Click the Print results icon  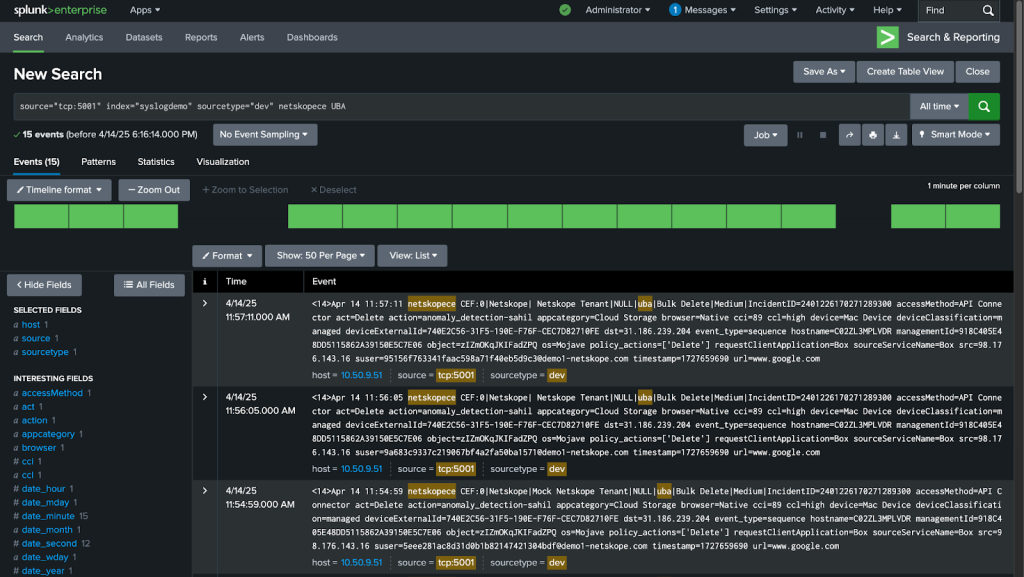(x=872, y=135)
